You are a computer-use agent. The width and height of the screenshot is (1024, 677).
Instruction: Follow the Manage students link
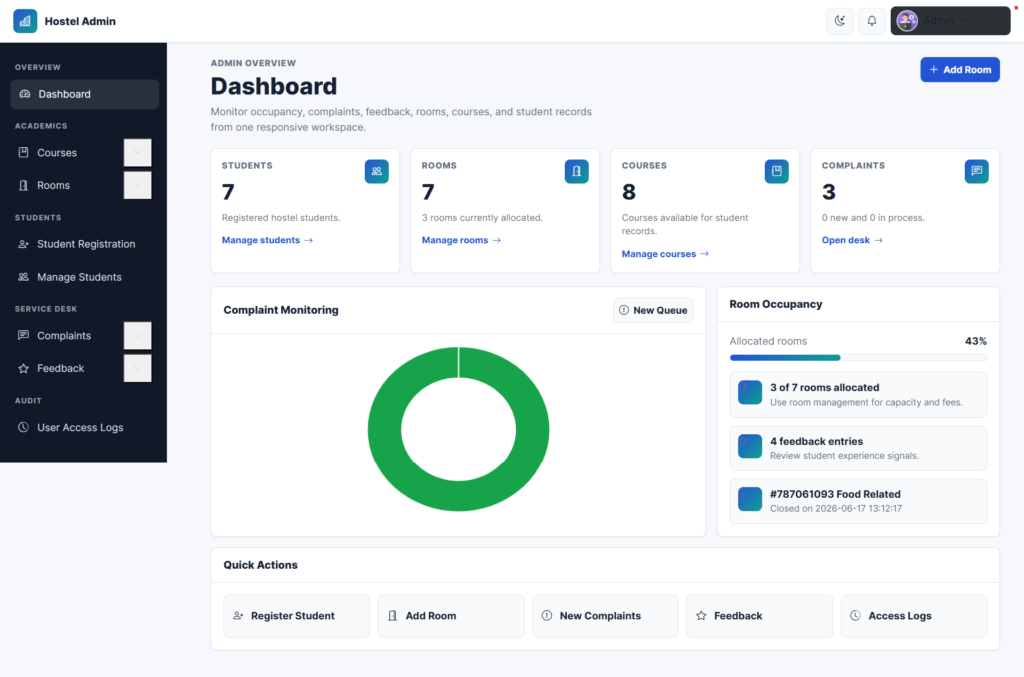point(267,240)
